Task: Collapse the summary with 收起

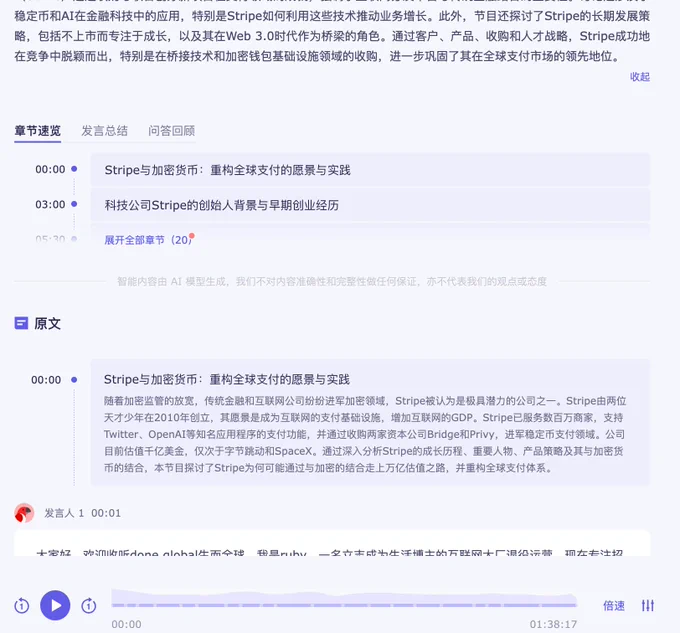Action: [x=640, y=77]
